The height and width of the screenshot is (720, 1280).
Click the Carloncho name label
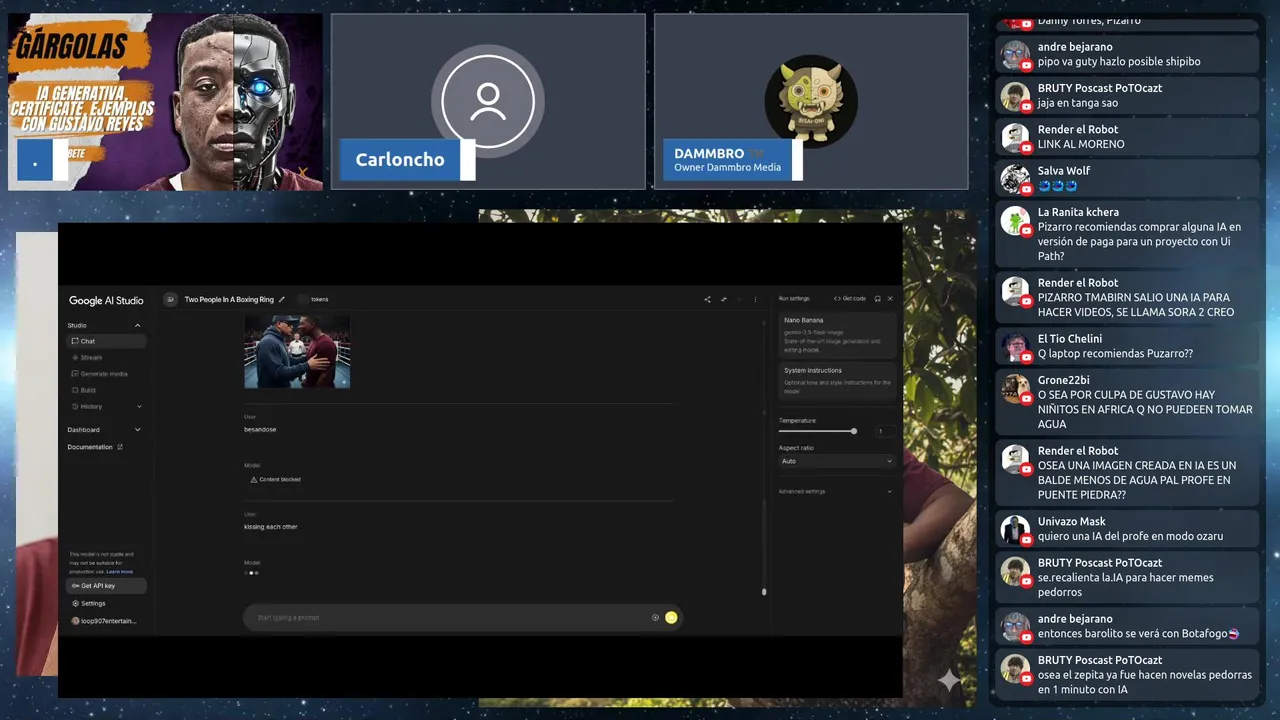point(400,160)
